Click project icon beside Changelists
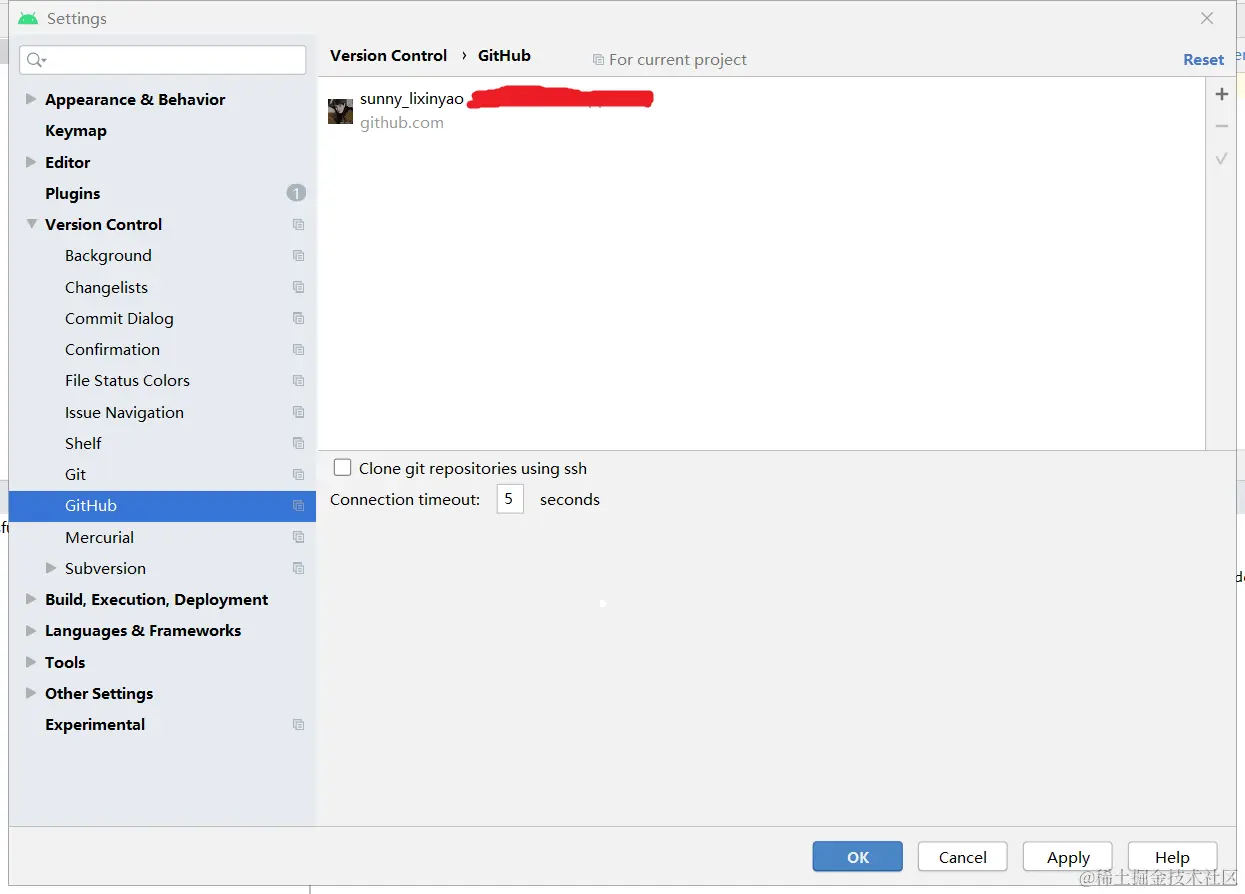The height and width of the screenshot is (894, 1245). point(298,287)
